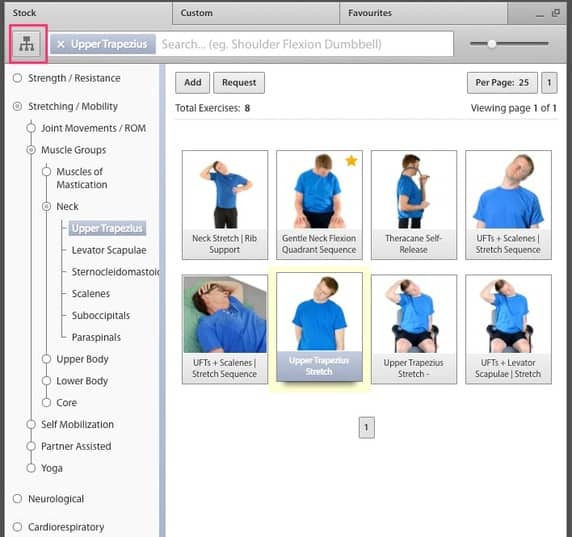Screen dimensions: 572x537
Task: Click the exercise search field
Action: [x=306, y=44]
